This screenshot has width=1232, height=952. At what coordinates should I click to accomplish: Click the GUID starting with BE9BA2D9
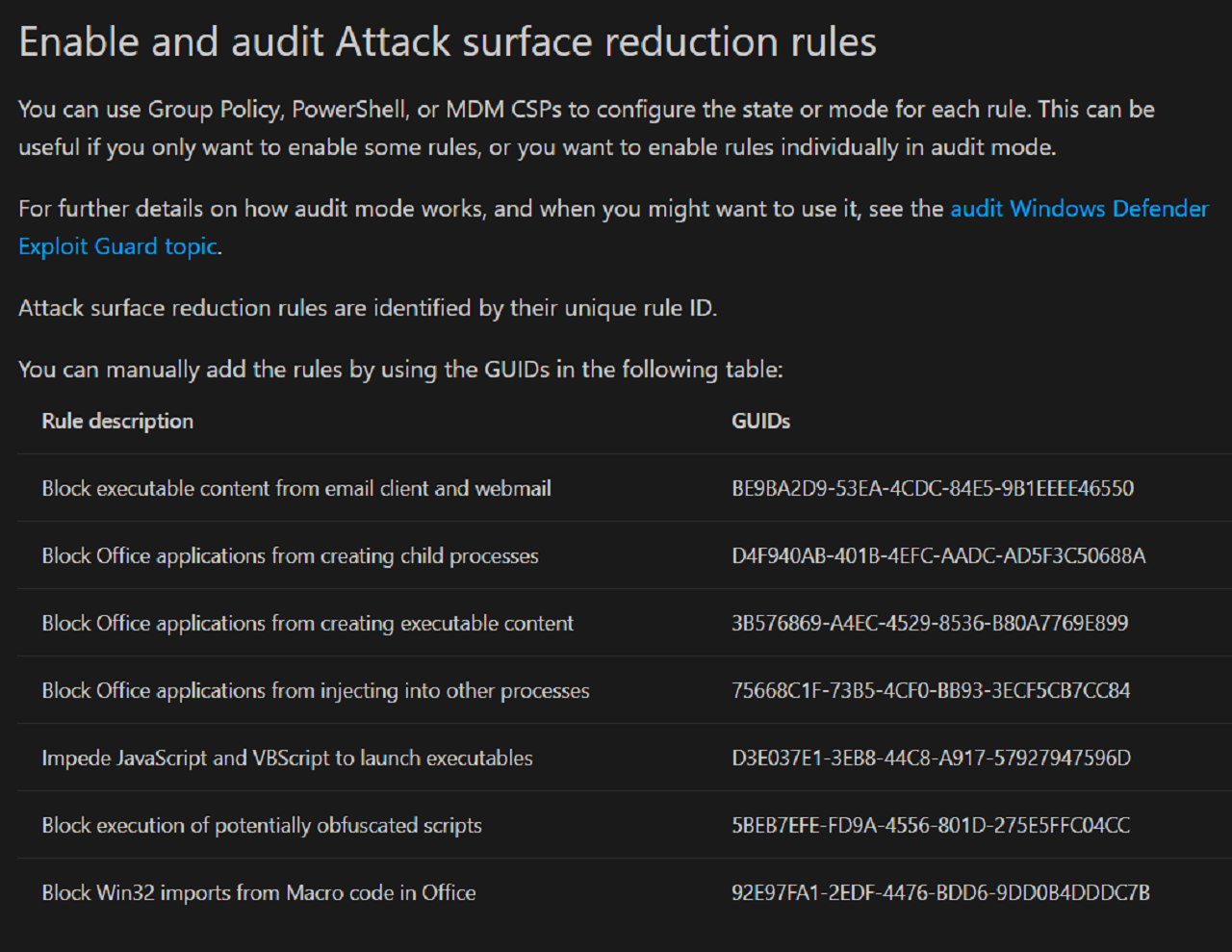(932, 488)
